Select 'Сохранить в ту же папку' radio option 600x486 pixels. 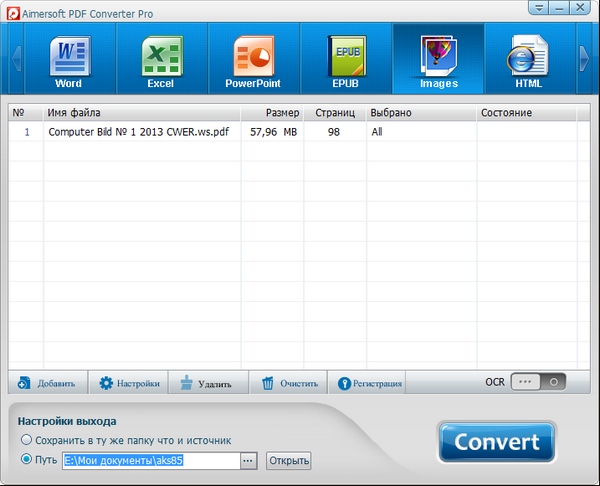26,440
